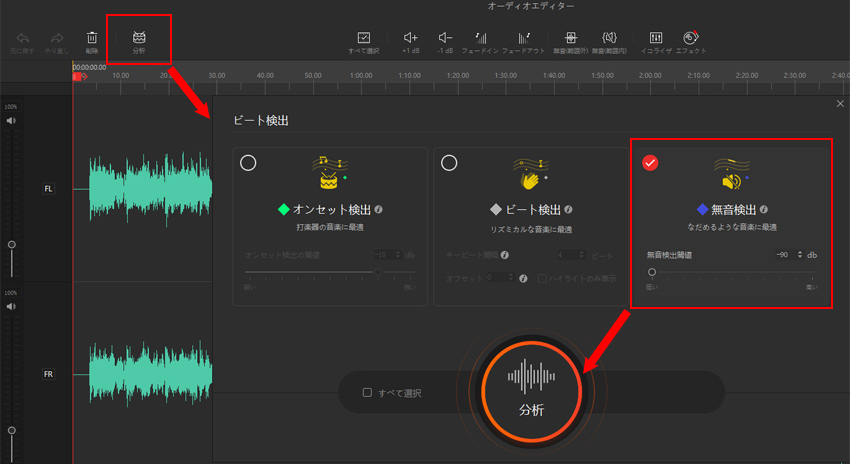Adjust the silence detection threshold slider handle

click(x=652, y=272)
